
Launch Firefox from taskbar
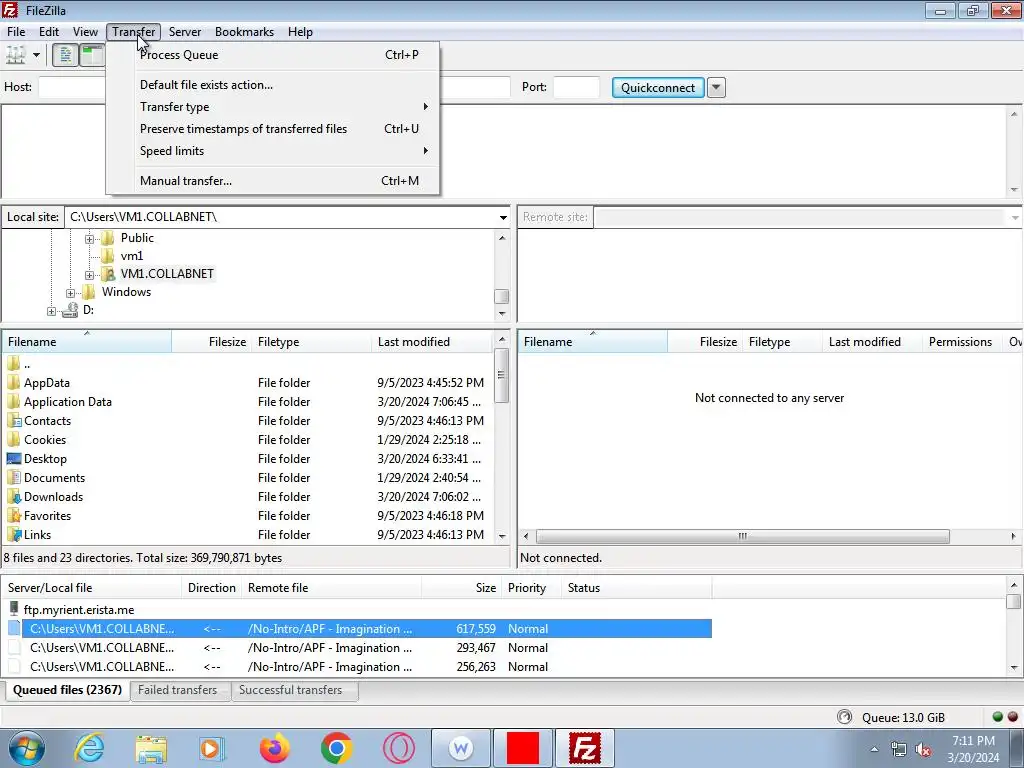coord(274,748)
